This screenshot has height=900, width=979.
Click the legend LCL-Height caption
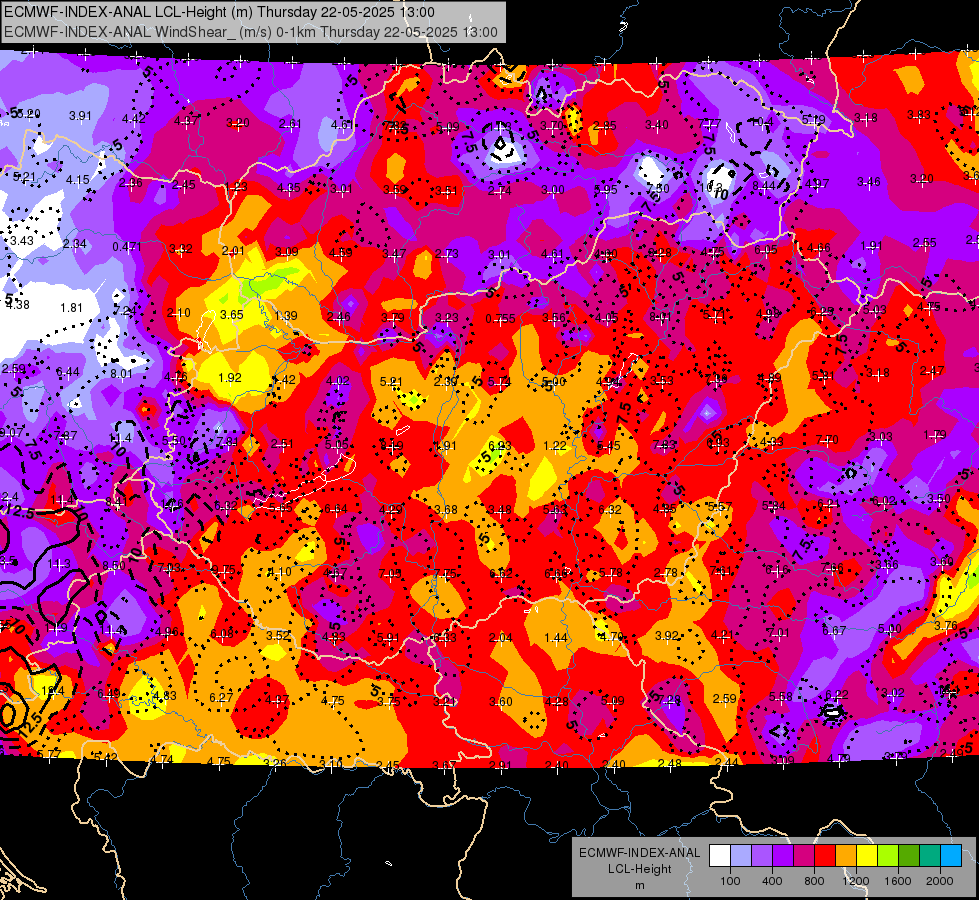click(x=639, y=869)
